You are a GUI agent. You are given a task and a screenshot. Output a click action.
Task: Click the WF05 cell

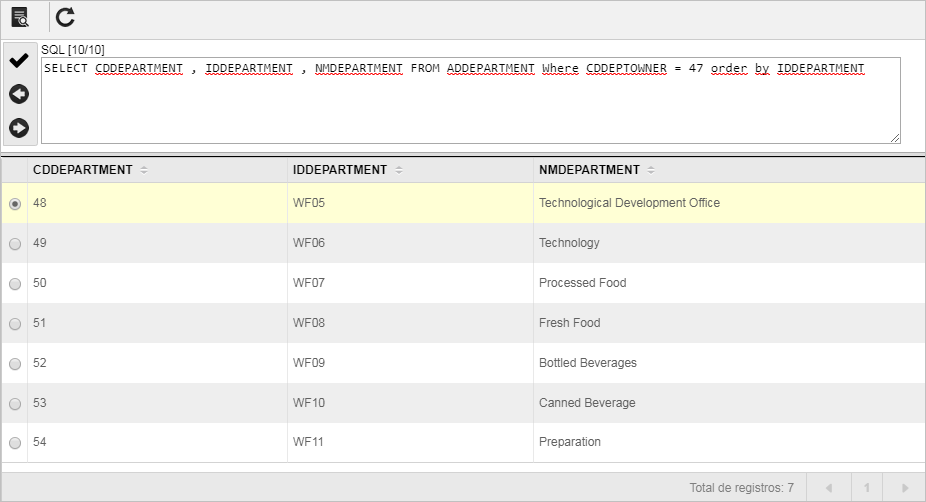click(410, 203)
